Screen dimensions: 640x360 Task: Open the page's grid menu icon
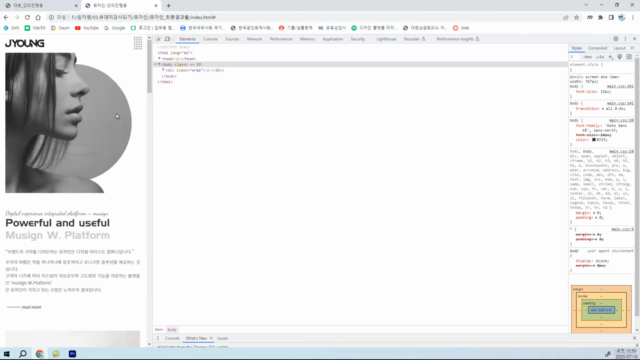coord(138,43)
